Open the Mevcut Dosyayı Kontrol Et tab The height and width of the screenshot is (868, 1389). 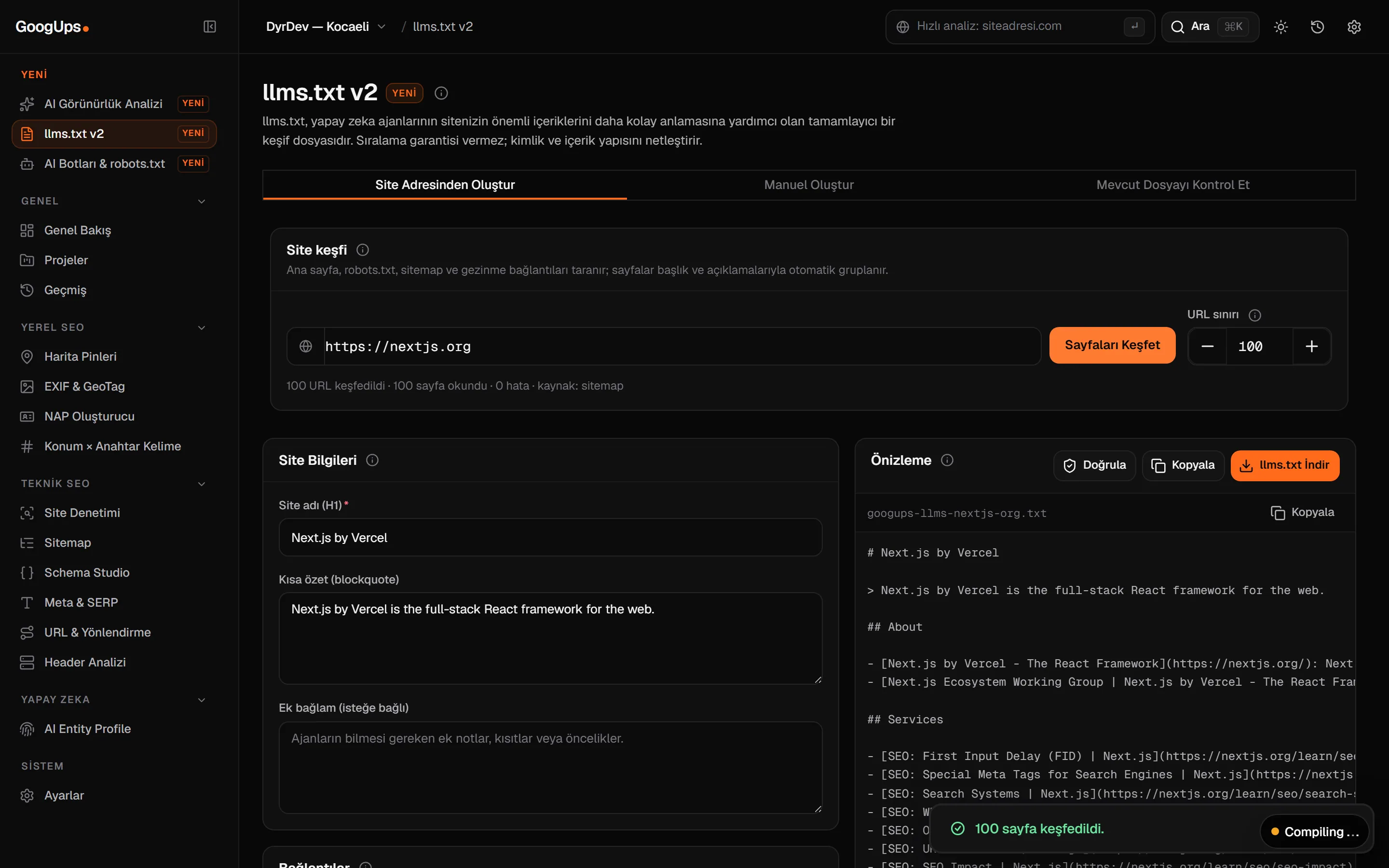tap(1172, 185)
